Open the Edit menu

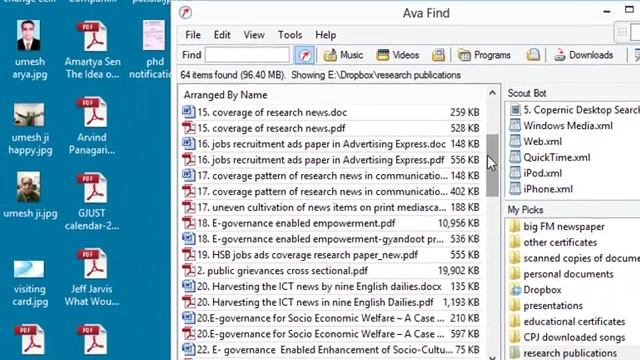pos(222,35)
